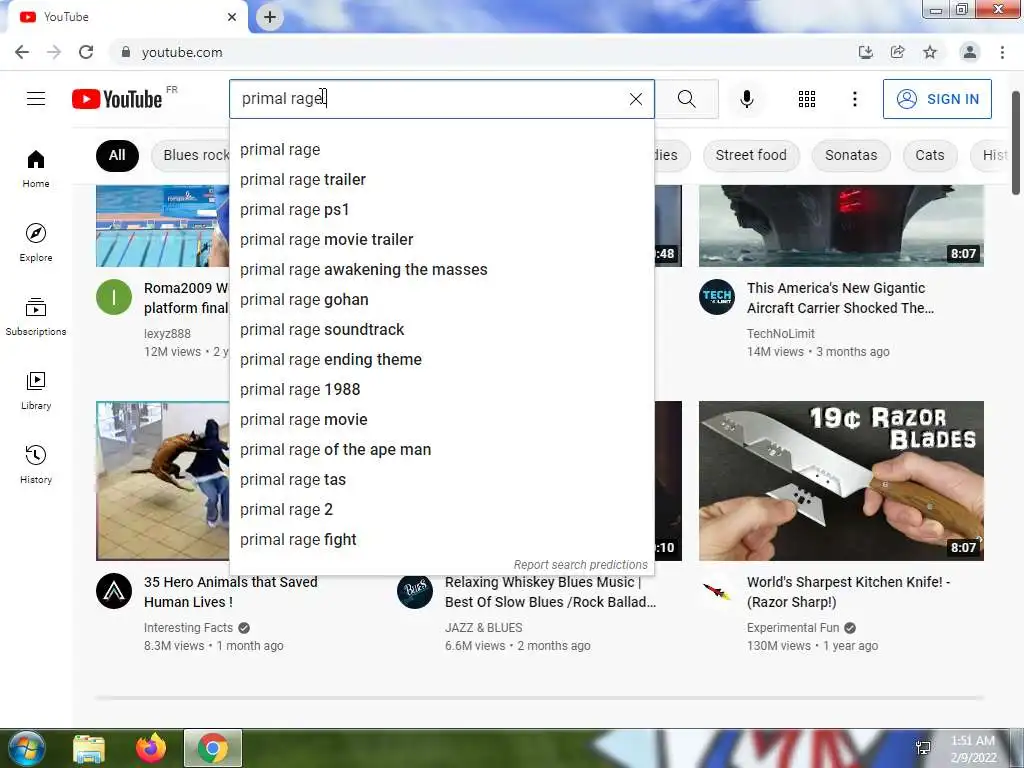The image size is (1024, 768).
Task: Select the 'Cats' filter chip
Action: pos(930,155)
